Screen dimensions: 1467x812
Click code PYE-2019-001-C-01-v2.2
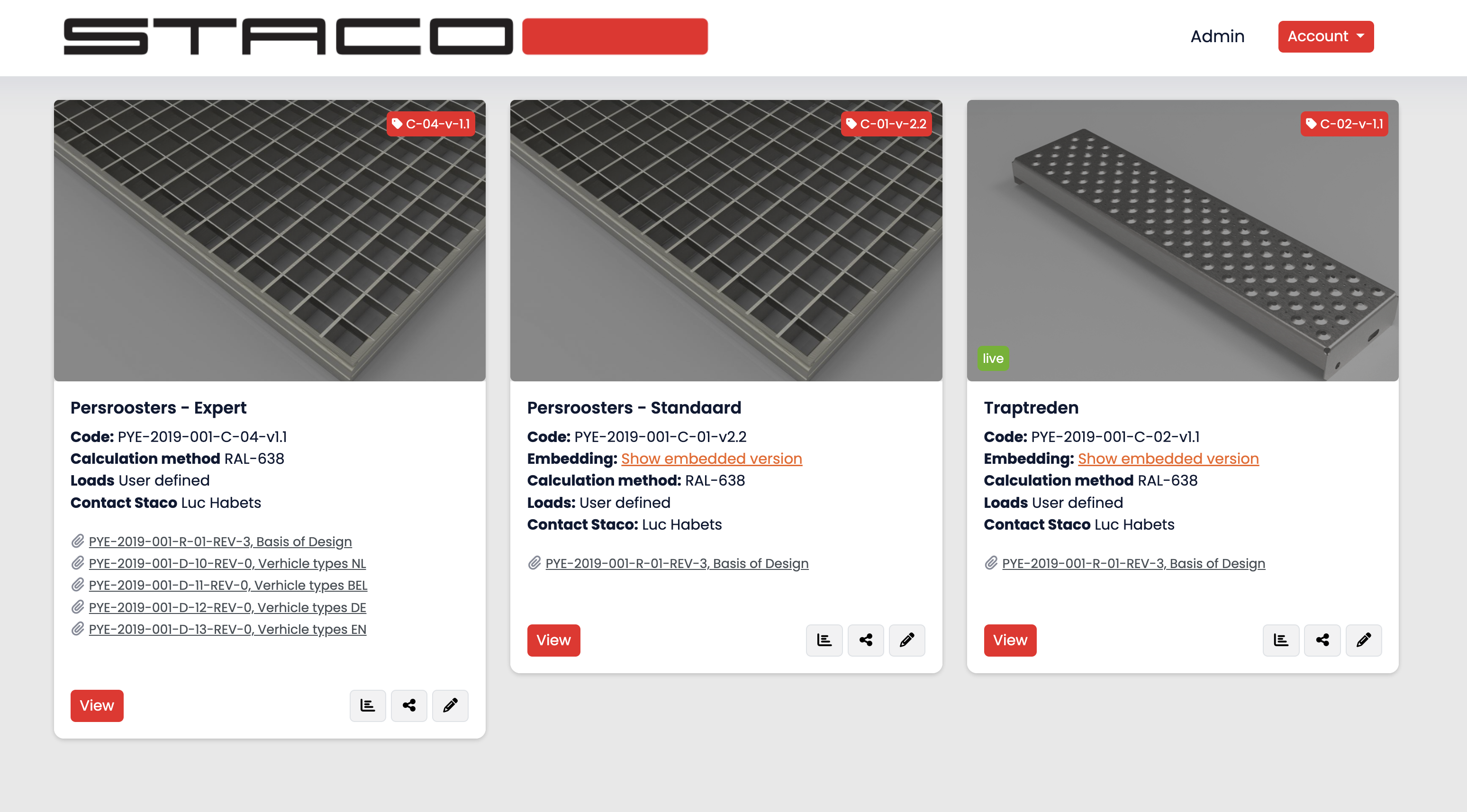click(x=661, y=437)
